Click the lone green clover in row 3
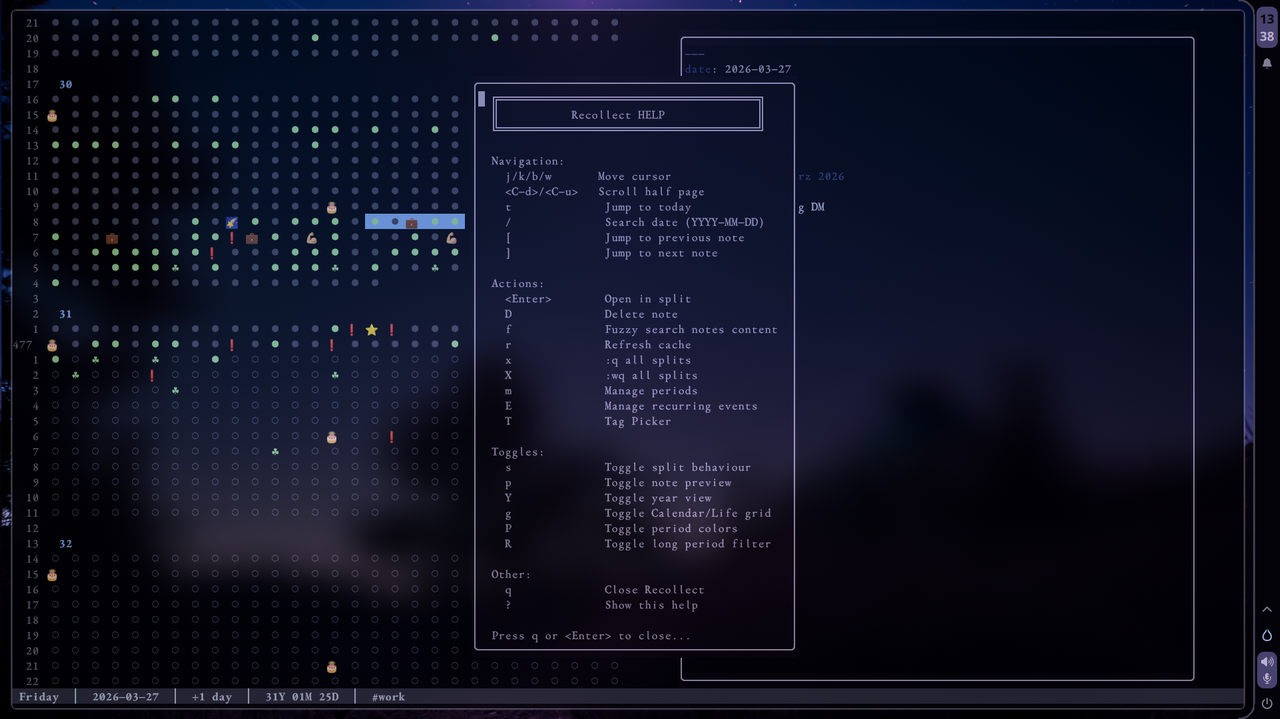Viewport: 1280px width, 719px height. coord(175,391)
